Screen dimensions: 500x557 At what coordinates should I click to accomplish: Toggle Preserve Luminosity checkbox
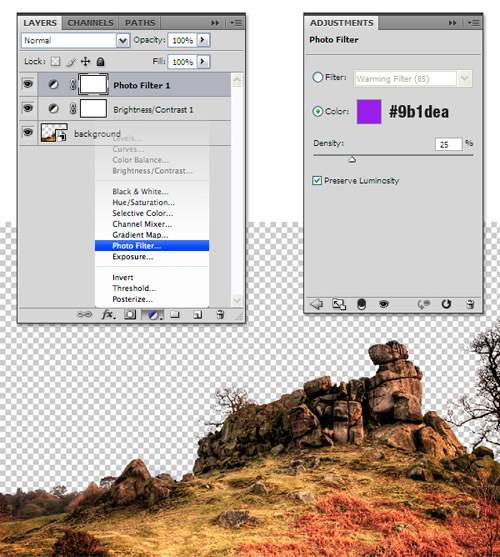(x=317, y=181)
